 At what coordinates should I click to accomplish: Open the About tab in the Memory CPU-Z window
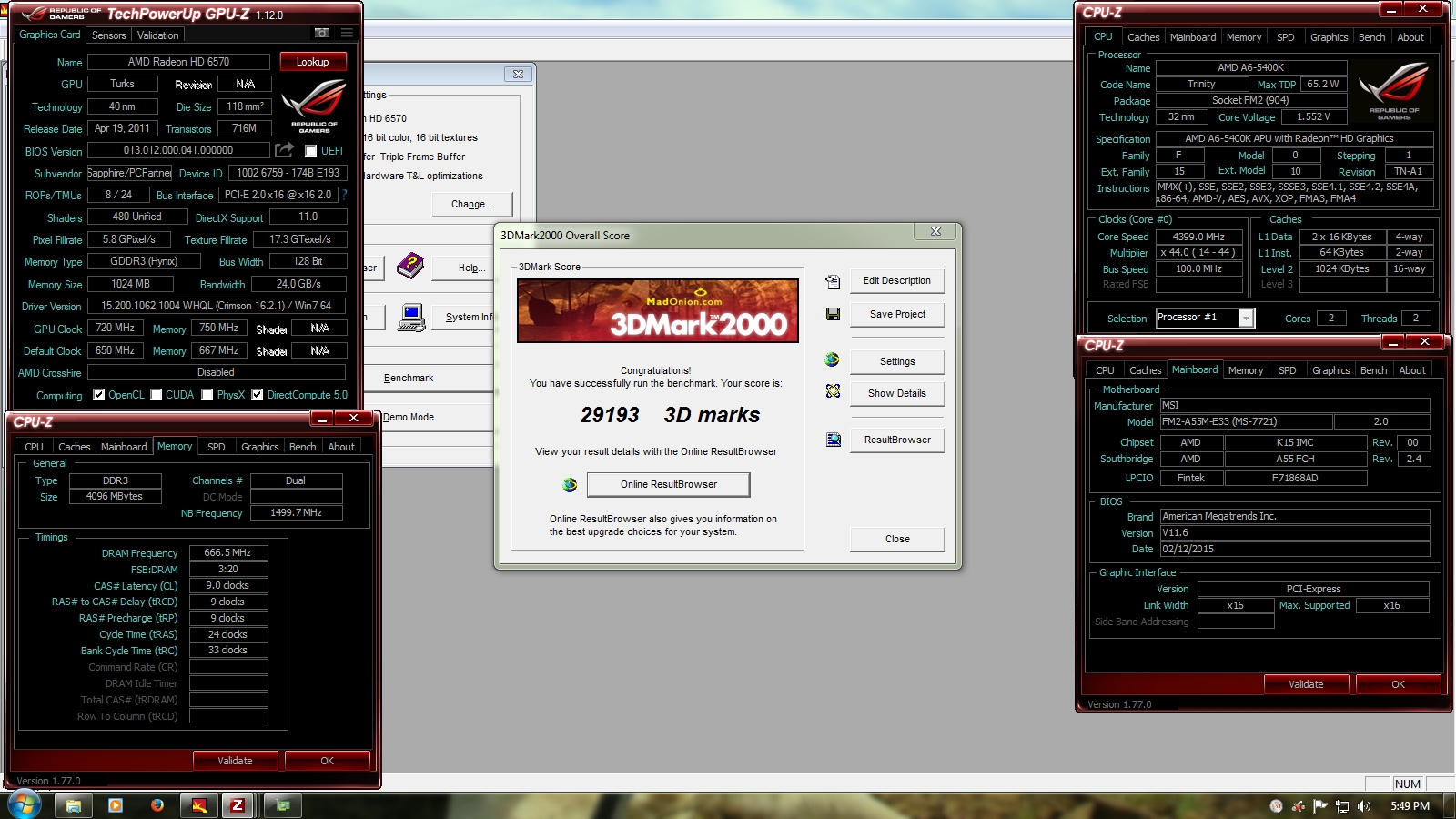(x=341, y=447)
